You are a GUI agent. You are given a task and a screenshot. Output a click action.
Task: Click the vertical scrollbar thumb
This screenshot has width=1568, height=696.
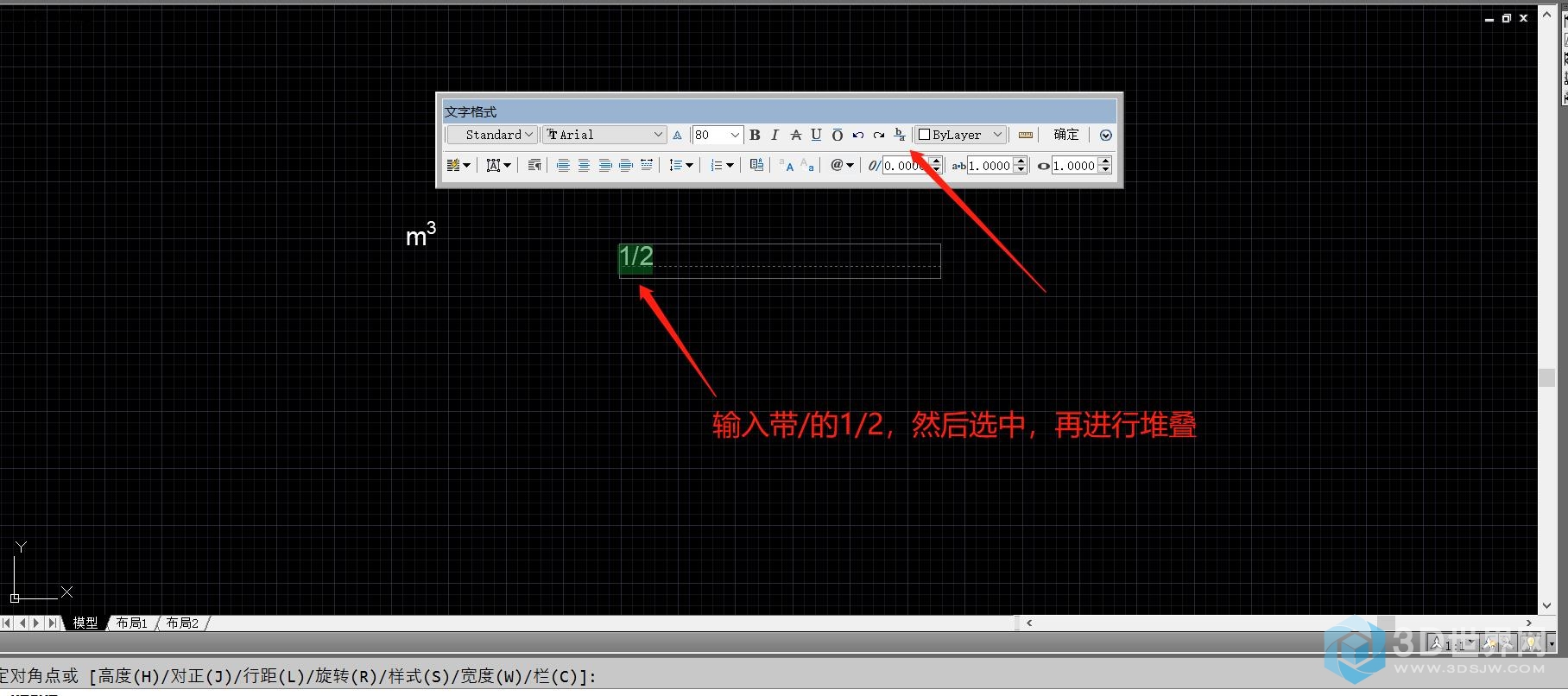[x=1546, y=377]
